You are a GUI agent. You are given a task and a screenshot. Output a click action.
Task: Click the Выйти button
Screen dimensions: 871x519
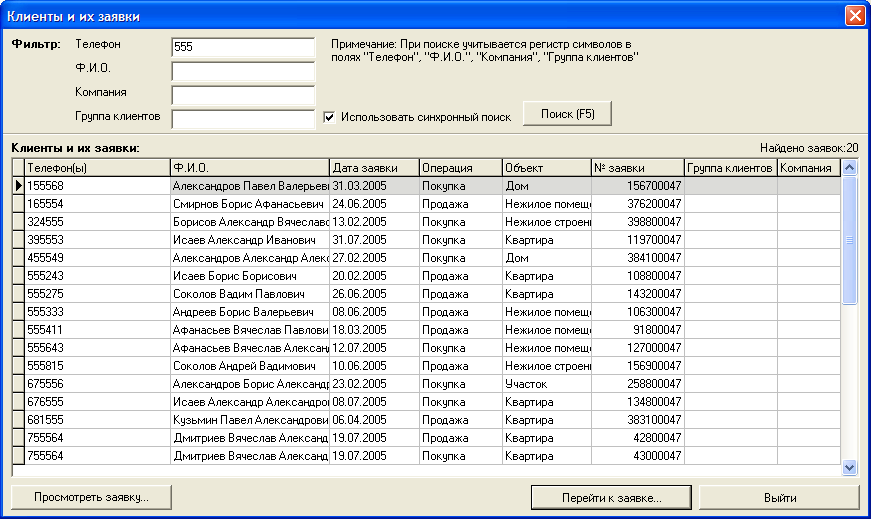click(x=779, y=497)
